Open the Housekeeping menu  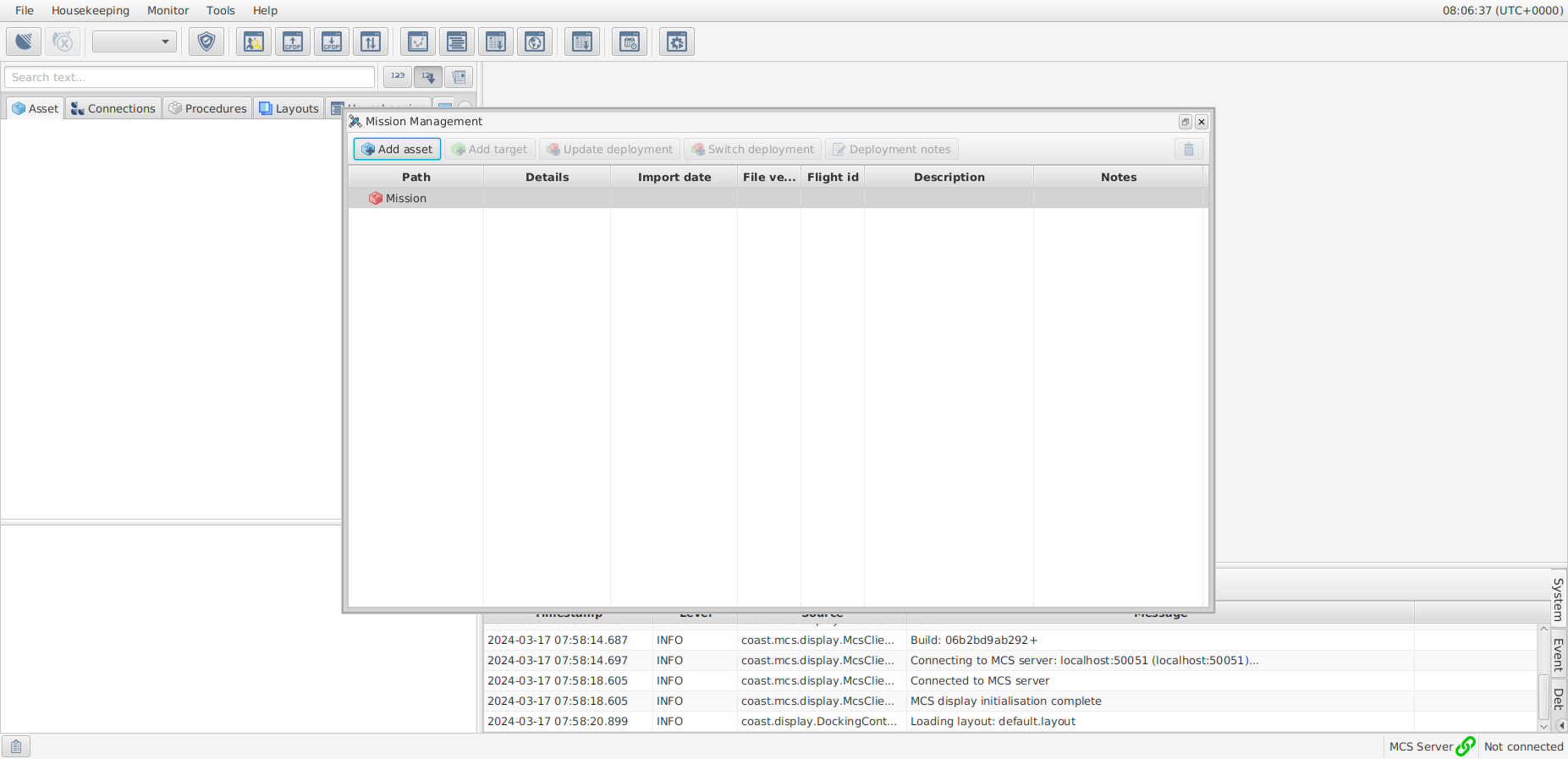91,10
